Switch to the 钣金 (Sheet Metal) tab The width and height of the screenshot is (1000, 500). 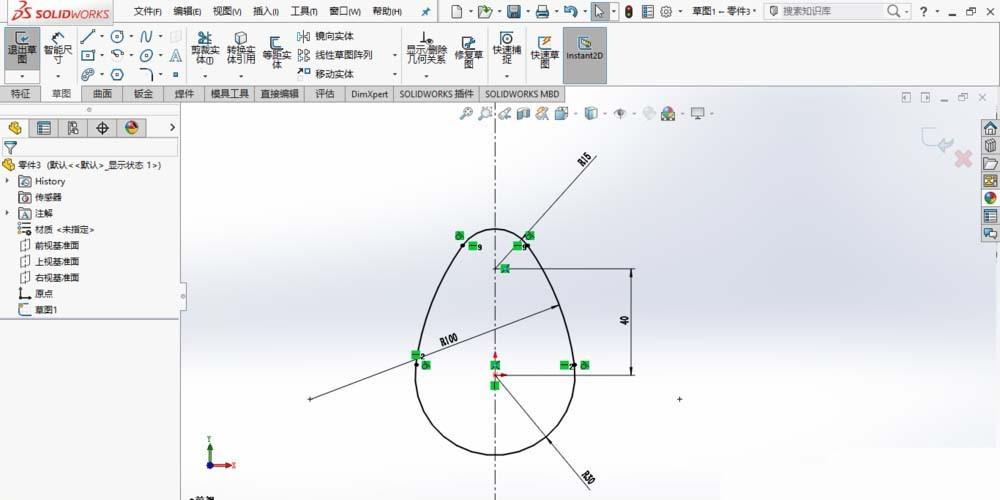coord(143,94)
